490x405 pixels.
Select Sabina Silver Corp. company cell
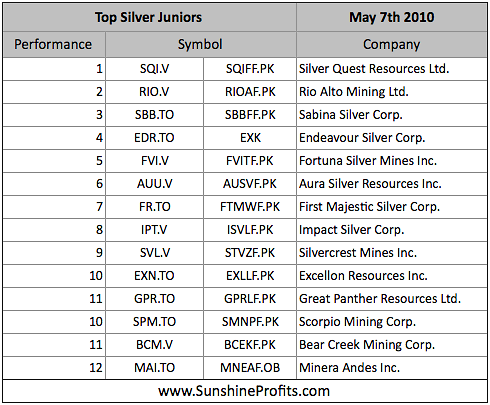pos(392,115)
